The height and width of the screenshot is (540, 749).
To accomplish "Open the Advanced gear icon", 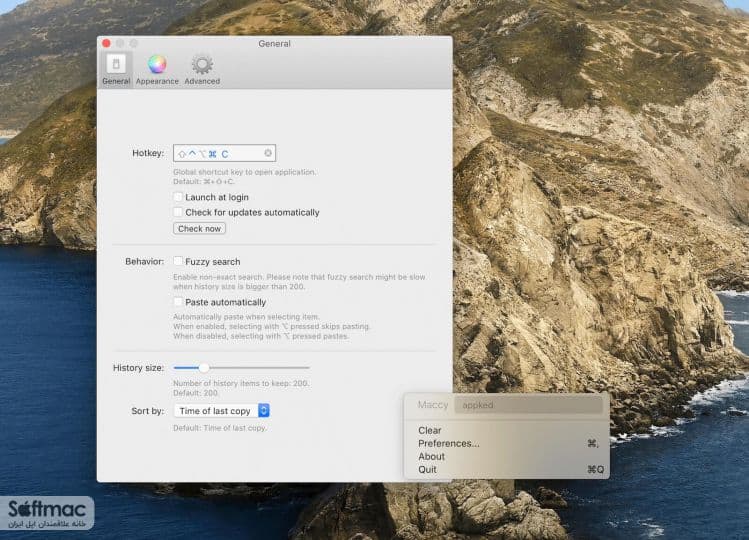I will pos(202,65).
